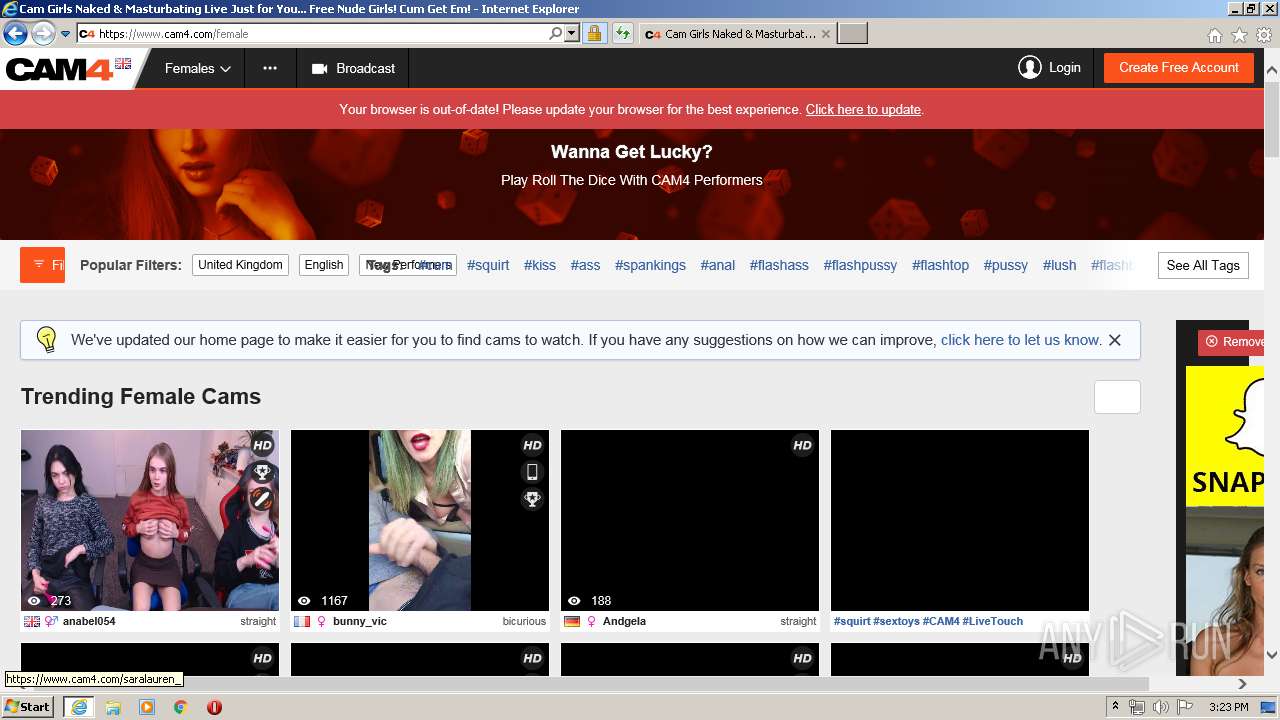Click the address bar URL field

click(320, 33)
